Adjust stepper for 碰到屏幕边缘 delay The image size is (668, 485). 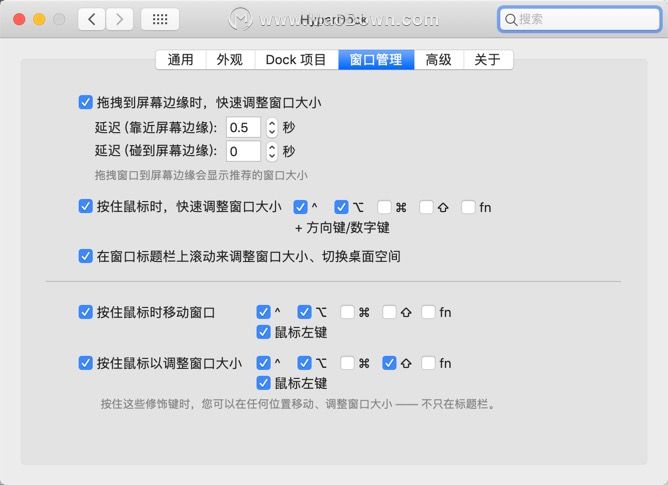pyautogui.click(x=271, y=152)
